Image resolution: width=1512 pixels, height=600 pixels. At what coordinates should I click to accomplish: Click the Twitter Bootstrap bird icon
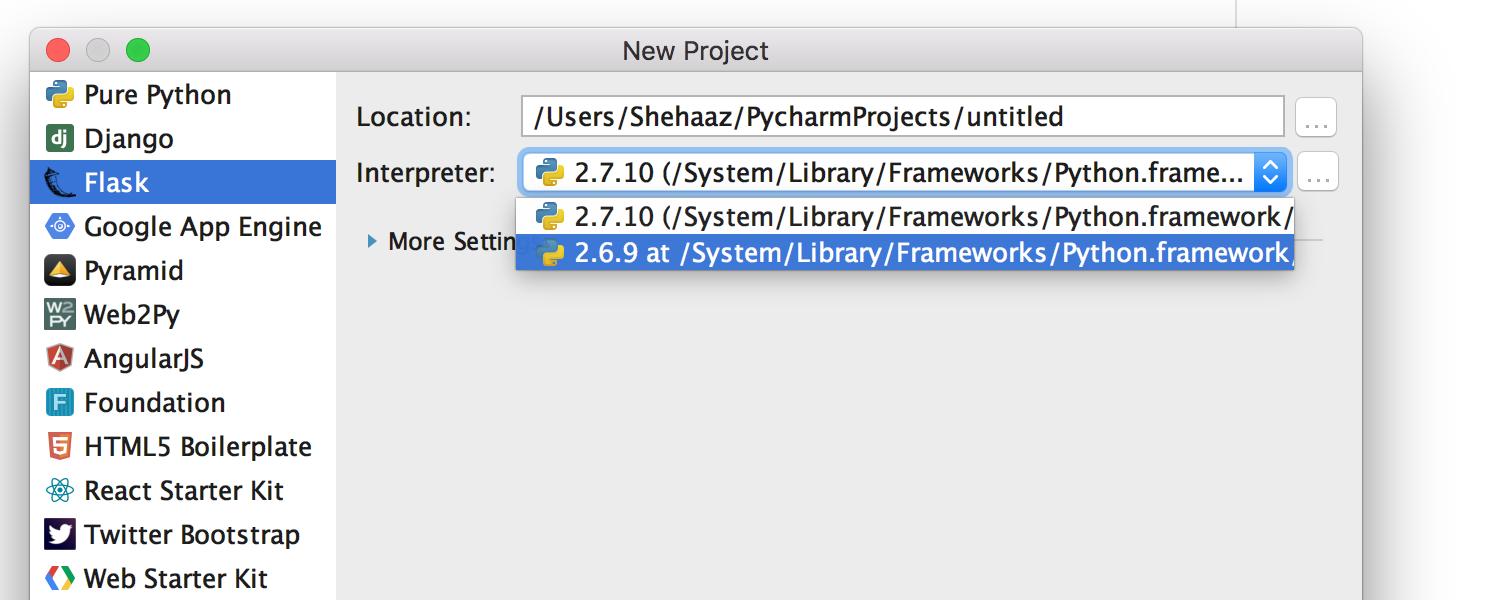[x=60, y=535]
